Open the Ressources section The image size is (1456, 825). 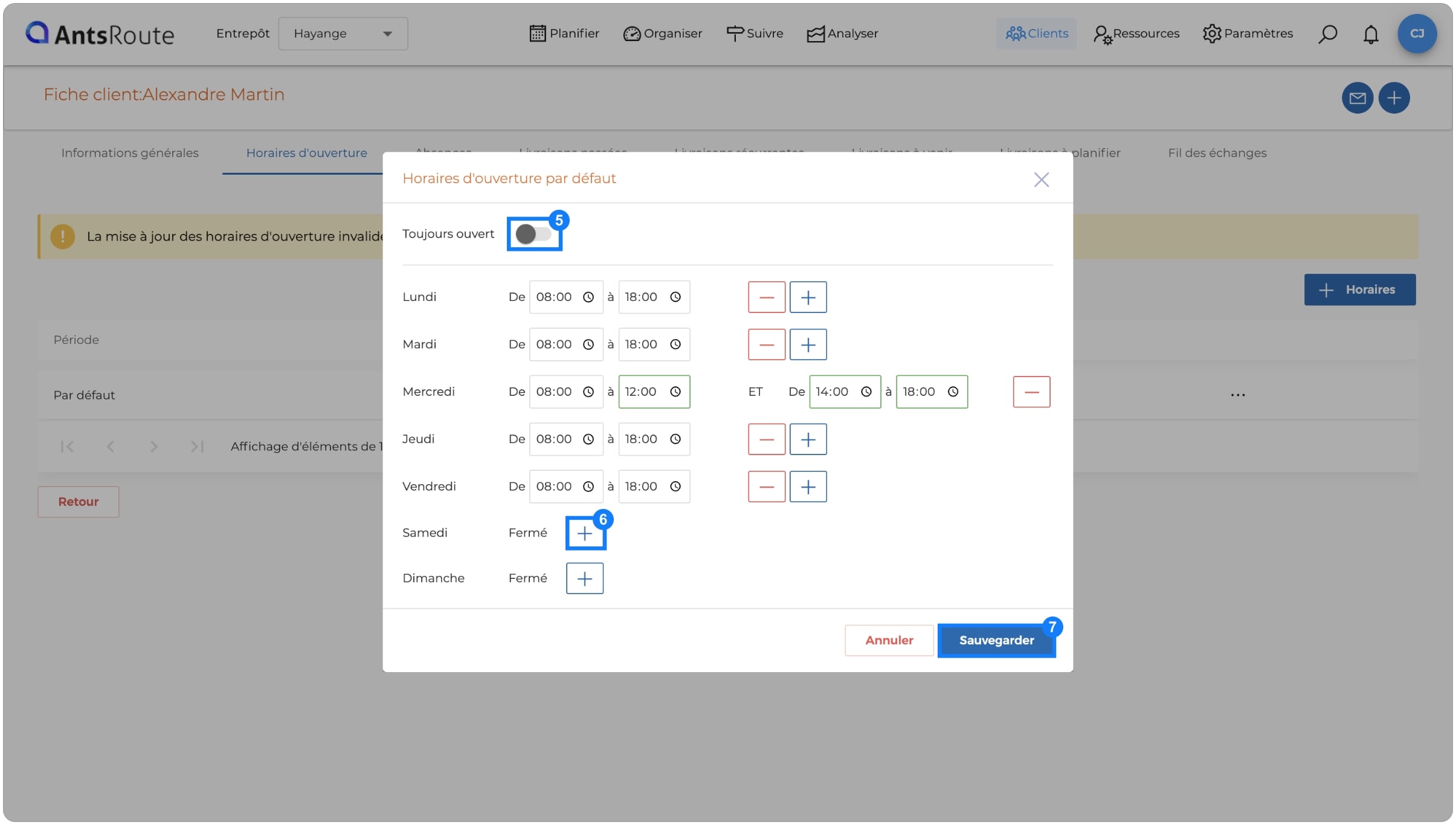(1136, 34)
